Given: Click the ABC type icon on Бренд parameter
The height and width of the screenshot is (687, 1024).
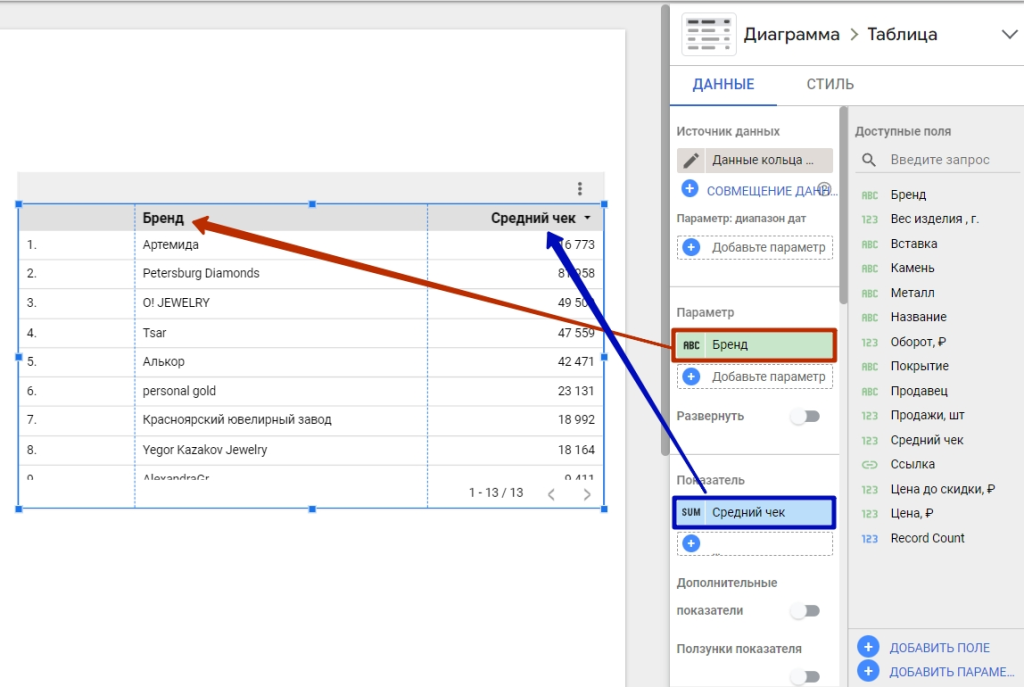Looking at the screenshot, I should (691, 345).
